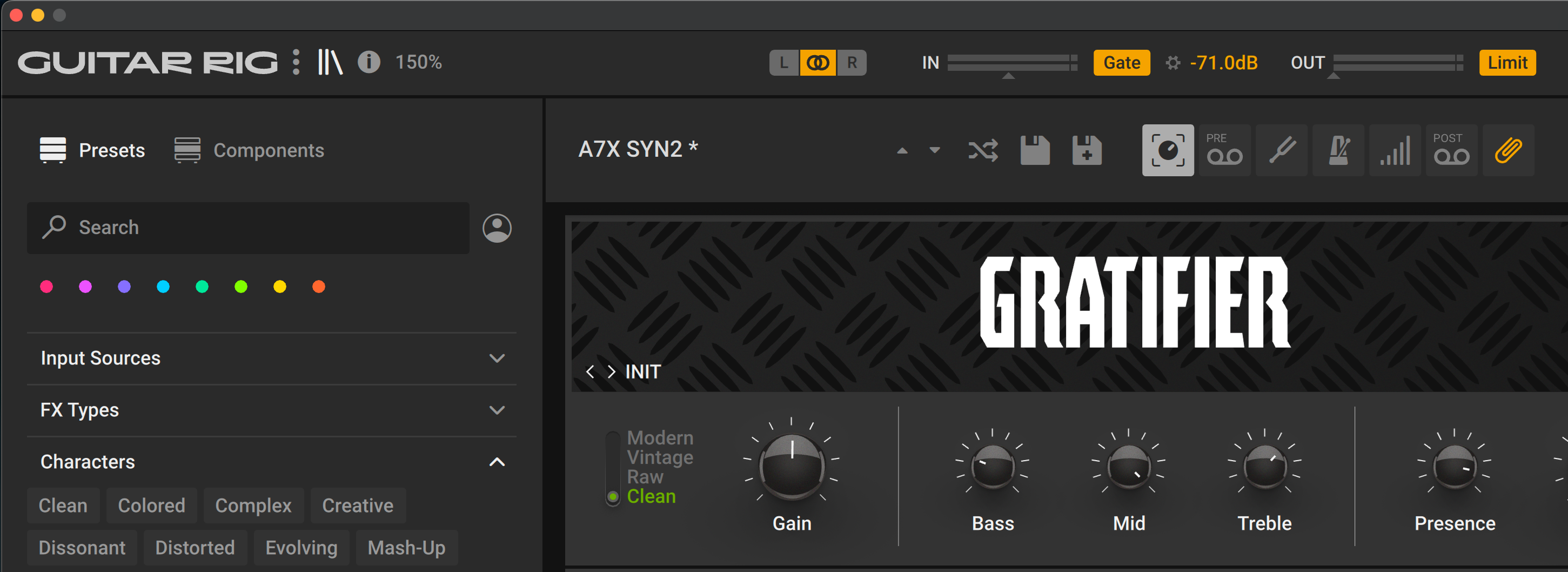Select the Presets list icon
This screenshot has width=1568, height=572.
(53, 150)
